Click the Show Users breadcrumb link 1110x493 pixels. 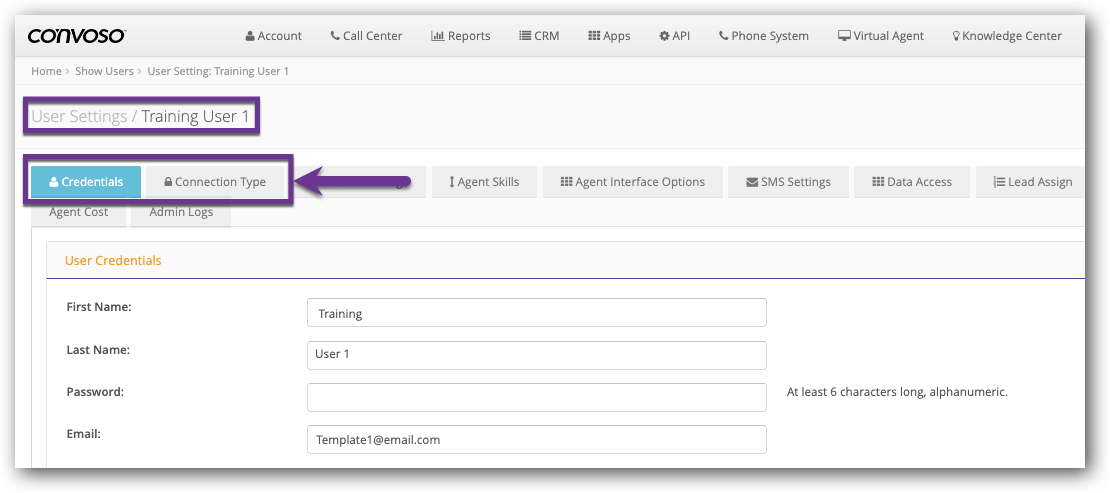105,71
